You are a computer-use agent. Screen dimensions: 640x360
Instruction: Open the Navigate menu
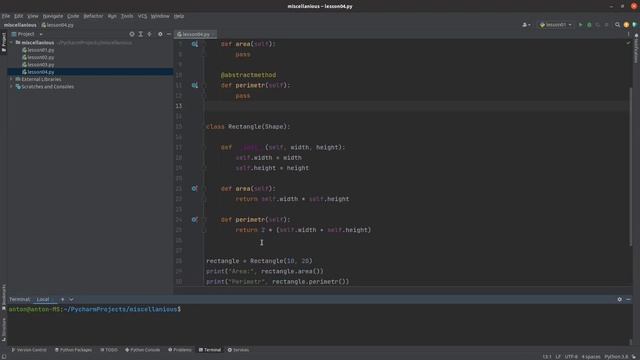53,16
